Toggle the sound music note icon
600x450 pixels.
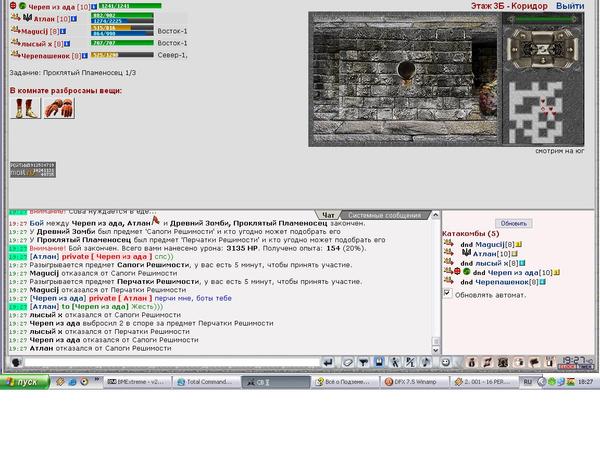click(x=426, y=362)
